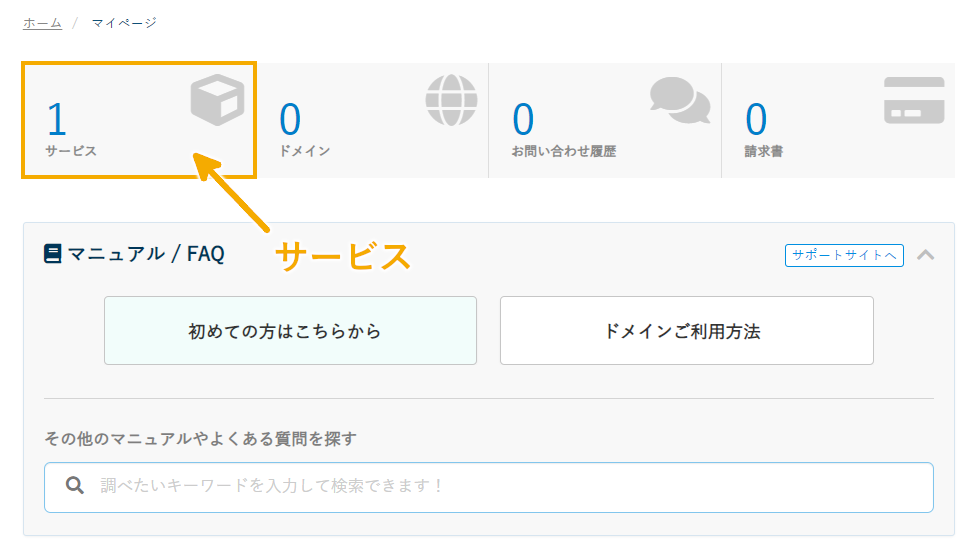The width and height of the screenshot is (978, 556).
Task: Collapse the マニュアル / FAQ panel chevron
Action: tap(926, 255)
